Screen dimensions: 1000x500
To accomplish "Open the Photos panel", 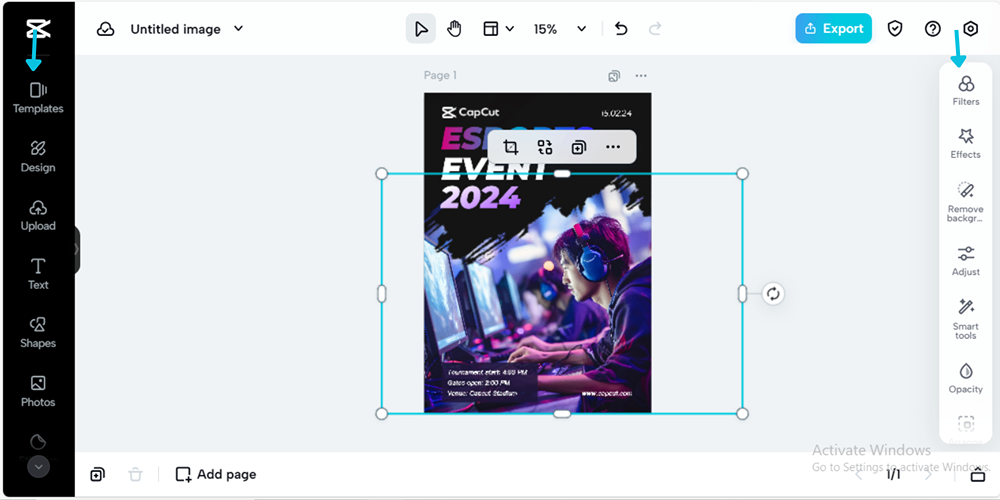I will 38,392.
